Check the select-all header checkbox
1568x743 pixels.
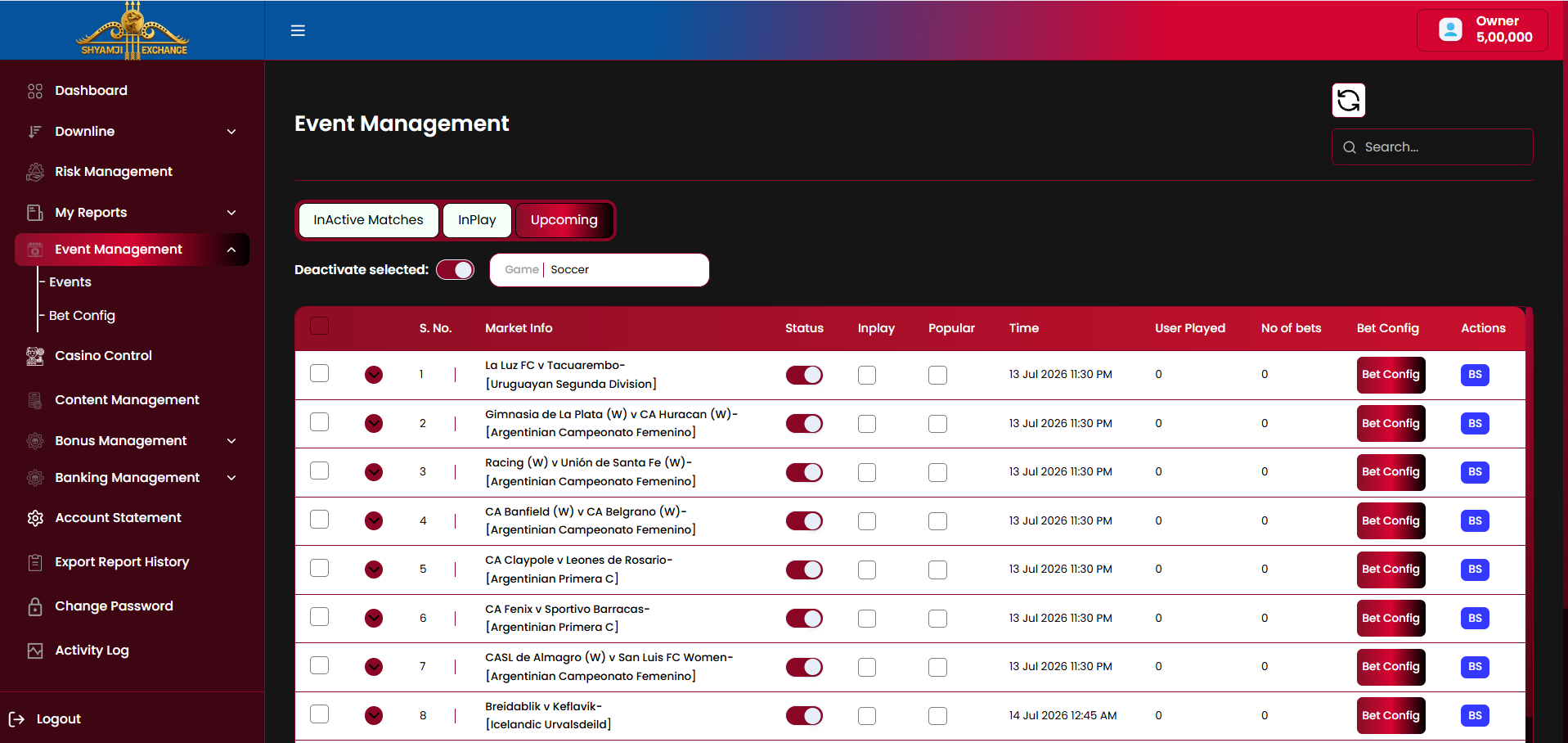pyautogui.click(x=320, y=326)
